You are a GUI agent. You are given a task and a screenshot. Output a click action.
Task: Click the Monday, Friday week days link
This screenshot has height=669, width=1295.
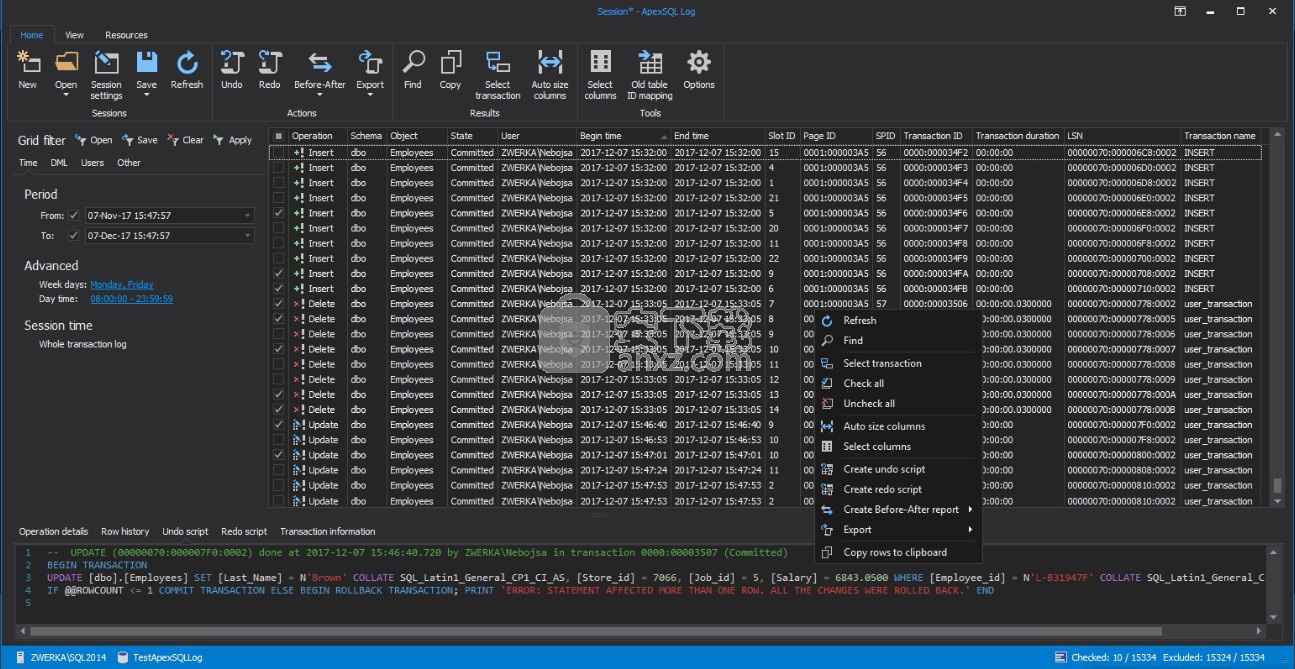122,285
